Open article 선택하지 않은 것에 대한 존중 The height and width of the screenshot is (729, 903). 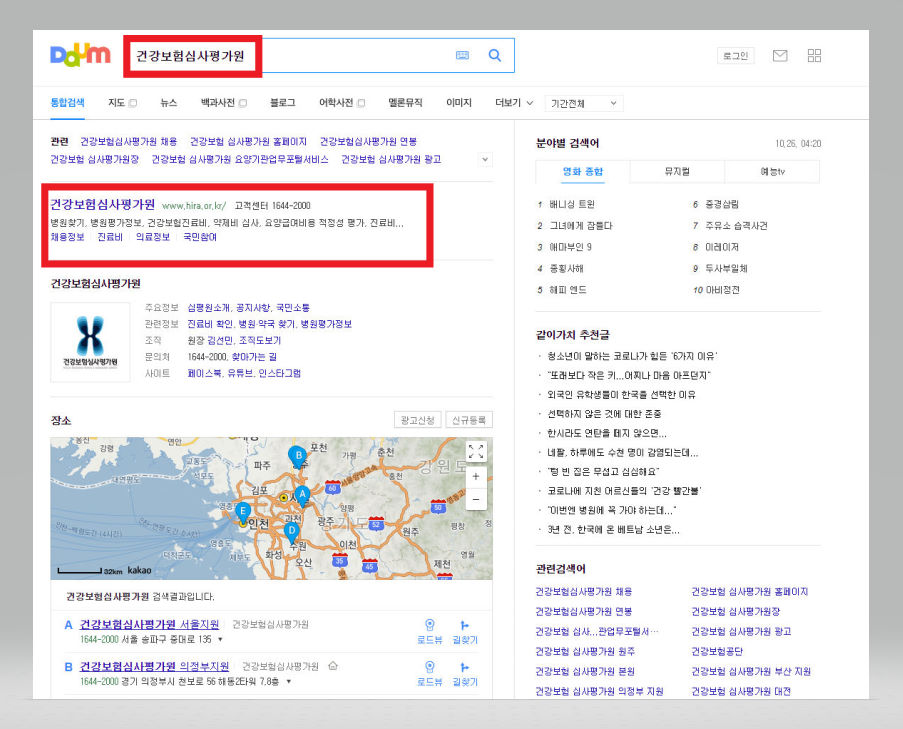(604, 414)
